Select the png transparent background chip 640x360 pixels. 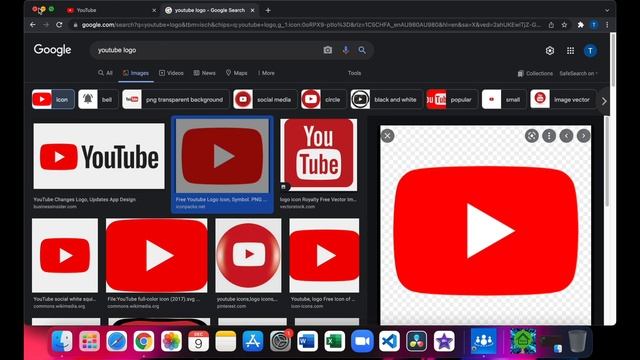pos(176,99)
